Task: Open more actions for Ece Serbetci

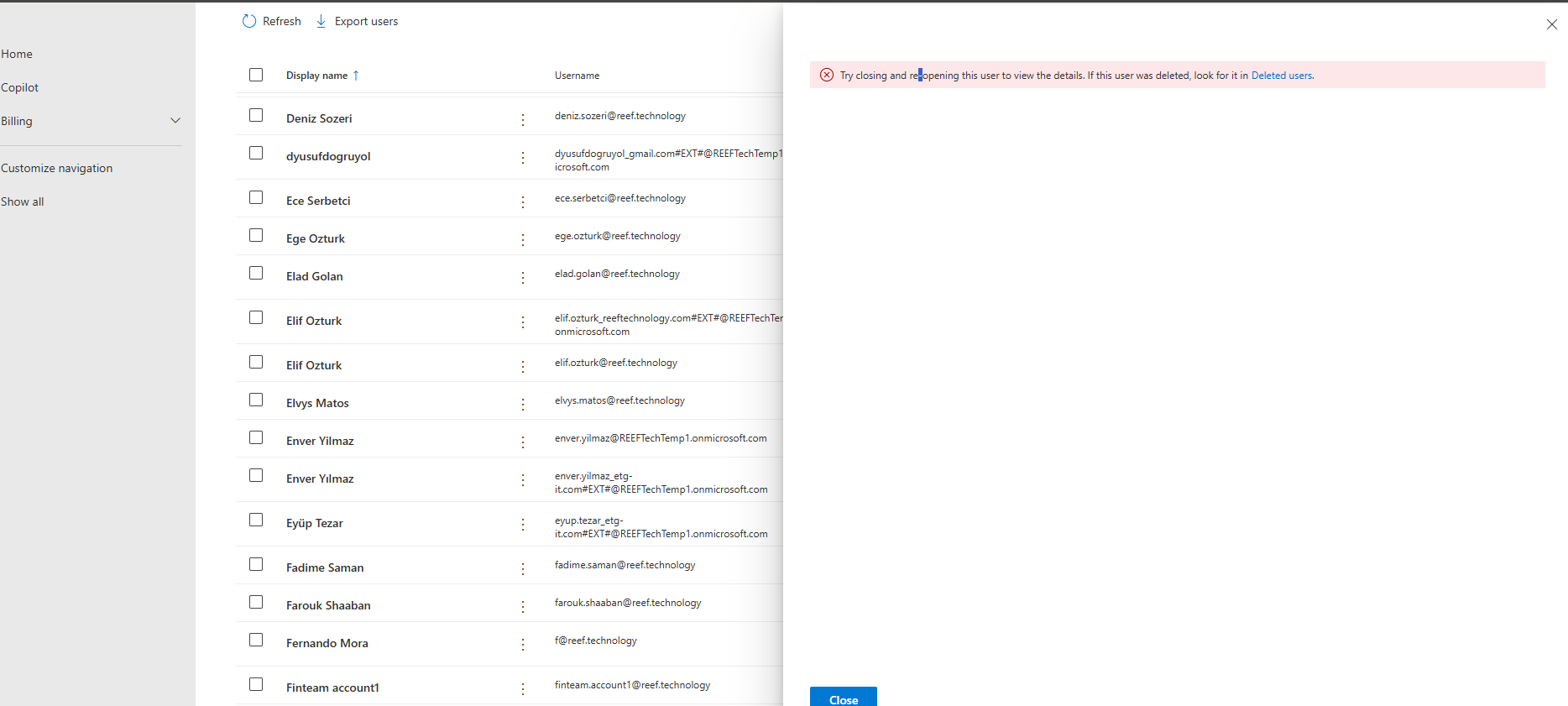Action: [x=523, y=202]
